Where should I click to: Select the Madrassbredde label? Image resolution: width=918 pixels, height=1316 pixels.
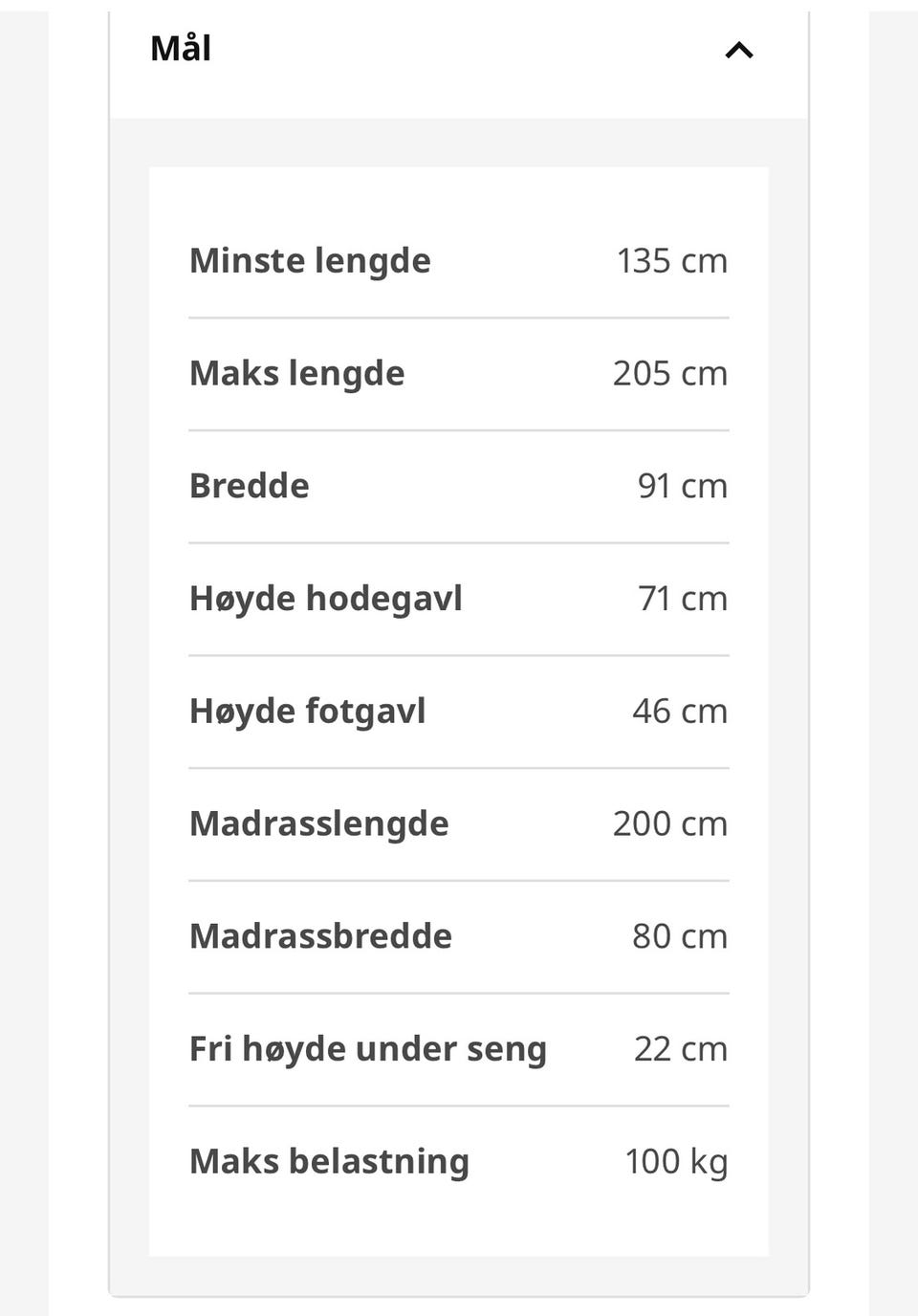click(321, 936)
